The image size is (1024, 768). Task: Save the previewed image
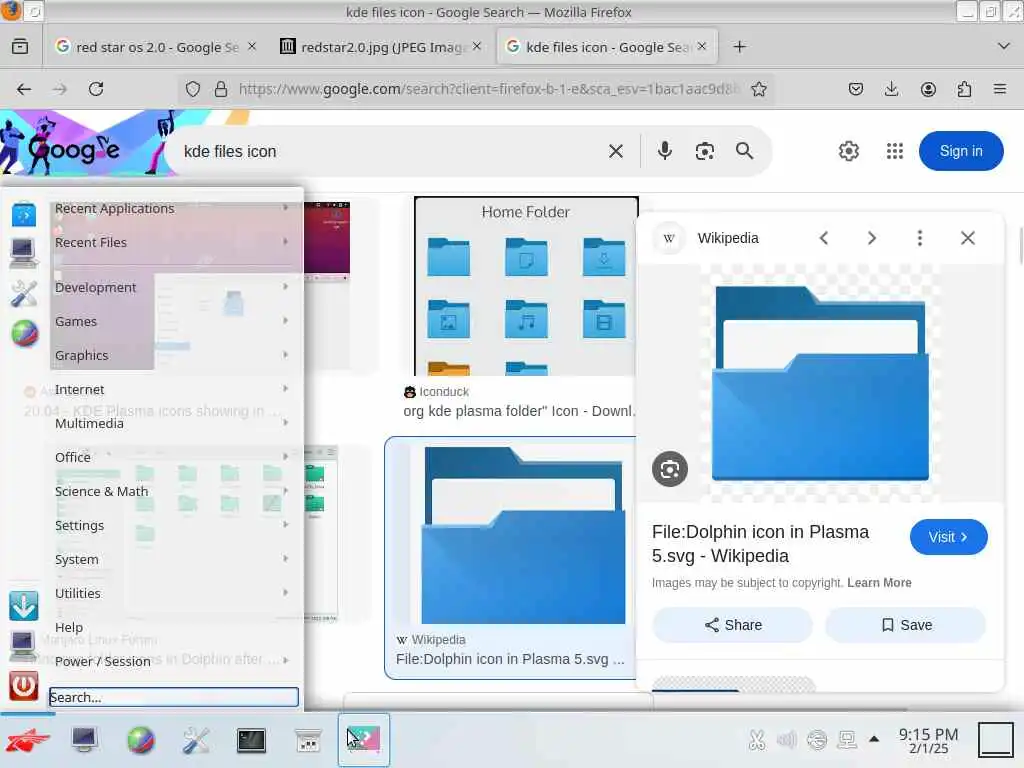[906, 625]
